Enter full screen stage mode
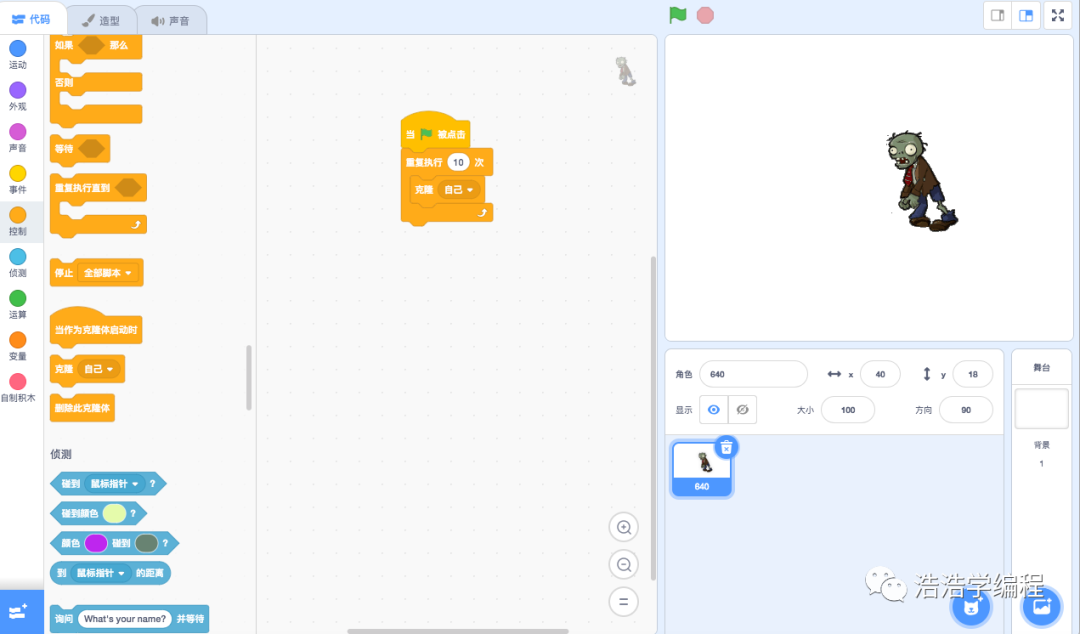1080x634 pixels. coord(1058,15)
